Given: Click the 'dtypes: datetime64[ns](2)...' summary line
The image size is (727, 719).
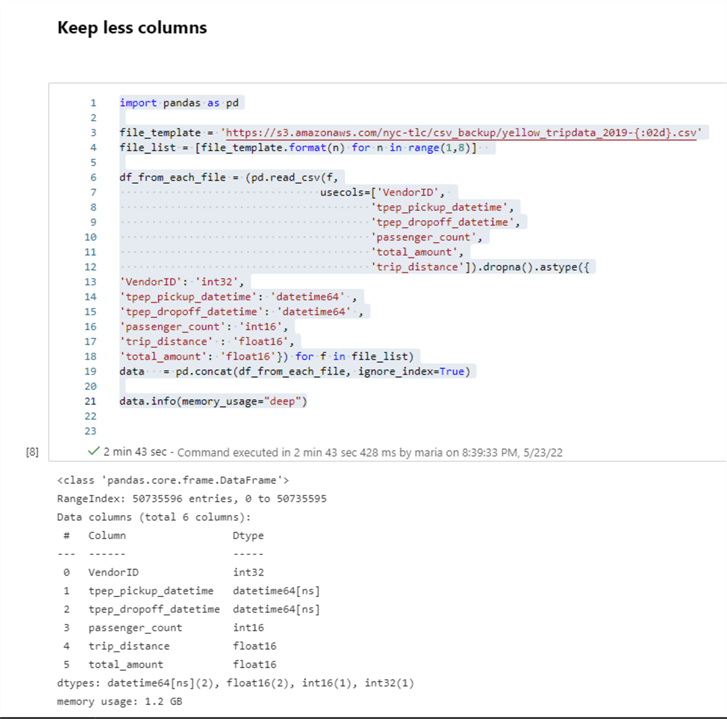Looking at the screenshot, I should [236, 683].
